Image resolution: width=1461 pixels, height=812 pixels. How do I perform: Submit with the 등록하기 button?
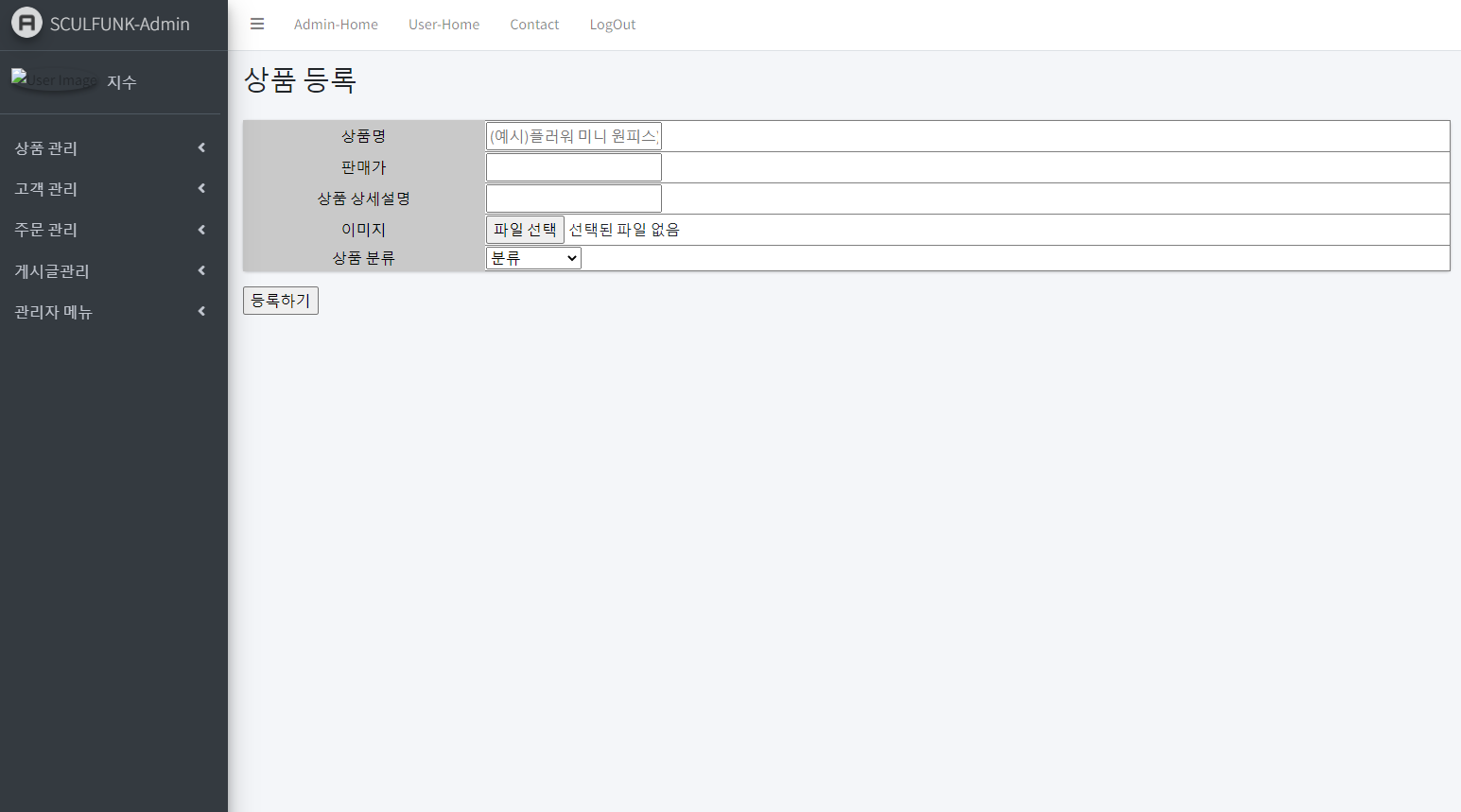coord(281,301)
